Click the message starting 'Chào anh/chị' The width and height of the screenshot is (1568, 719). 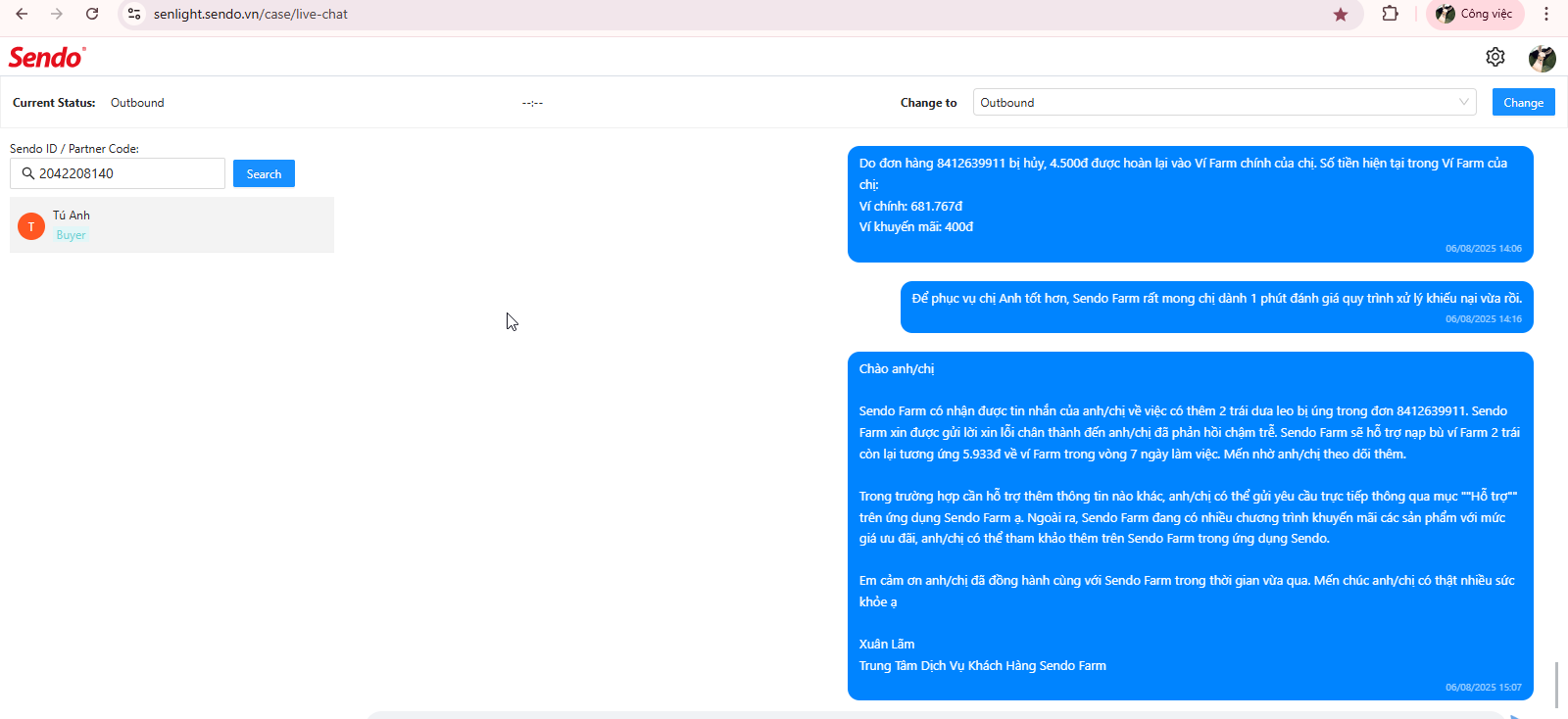click(x=1190, y=526)
